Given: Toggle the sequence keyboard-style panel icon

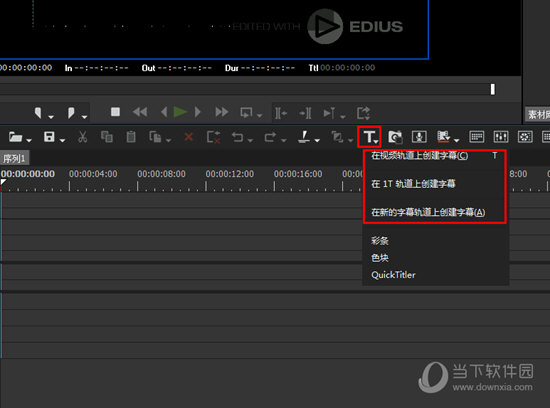Looking at the screenshot, I should (476, 137).
